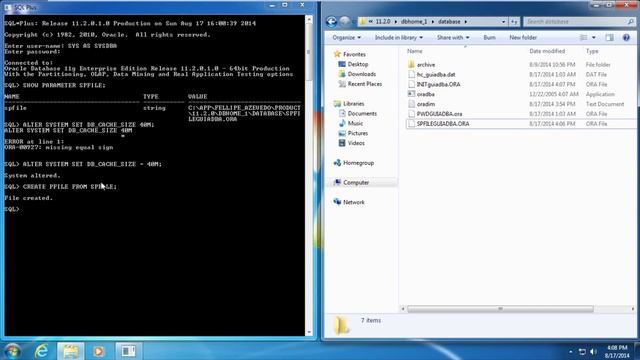Create a New folder
Screen dimensions: 640x360
(x=523, y=38)
